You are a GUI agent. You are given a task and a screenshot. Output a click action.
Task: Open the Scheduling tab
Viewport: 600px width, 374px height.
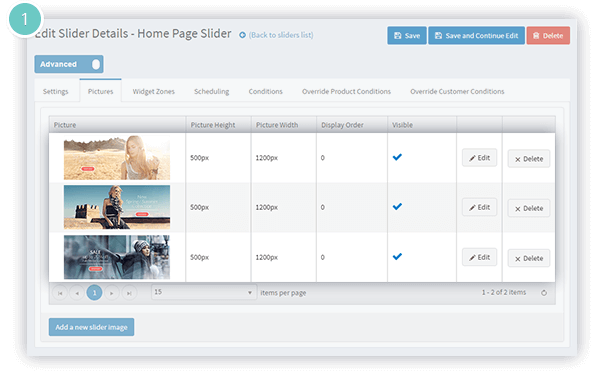click(x=212, y=91)
